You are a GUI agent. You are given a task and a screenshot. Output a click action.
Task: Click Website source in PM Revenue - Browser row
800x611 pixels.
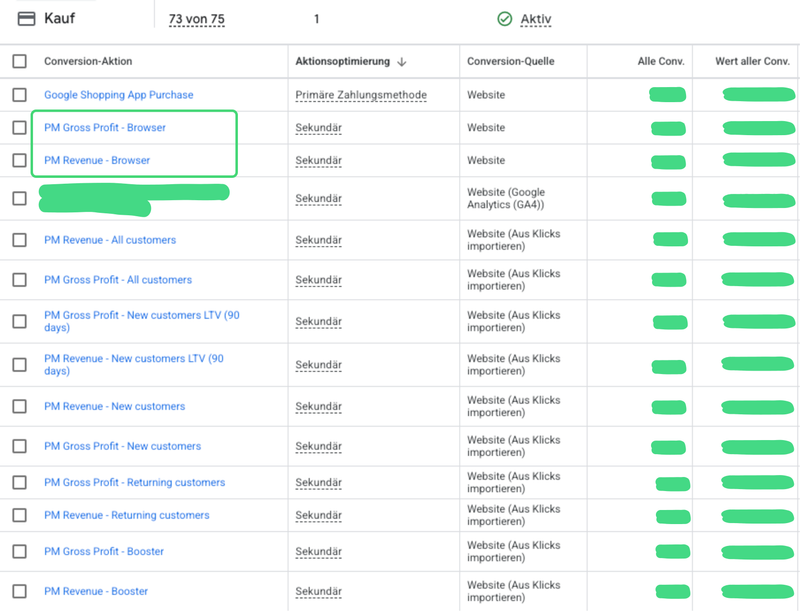486,160
